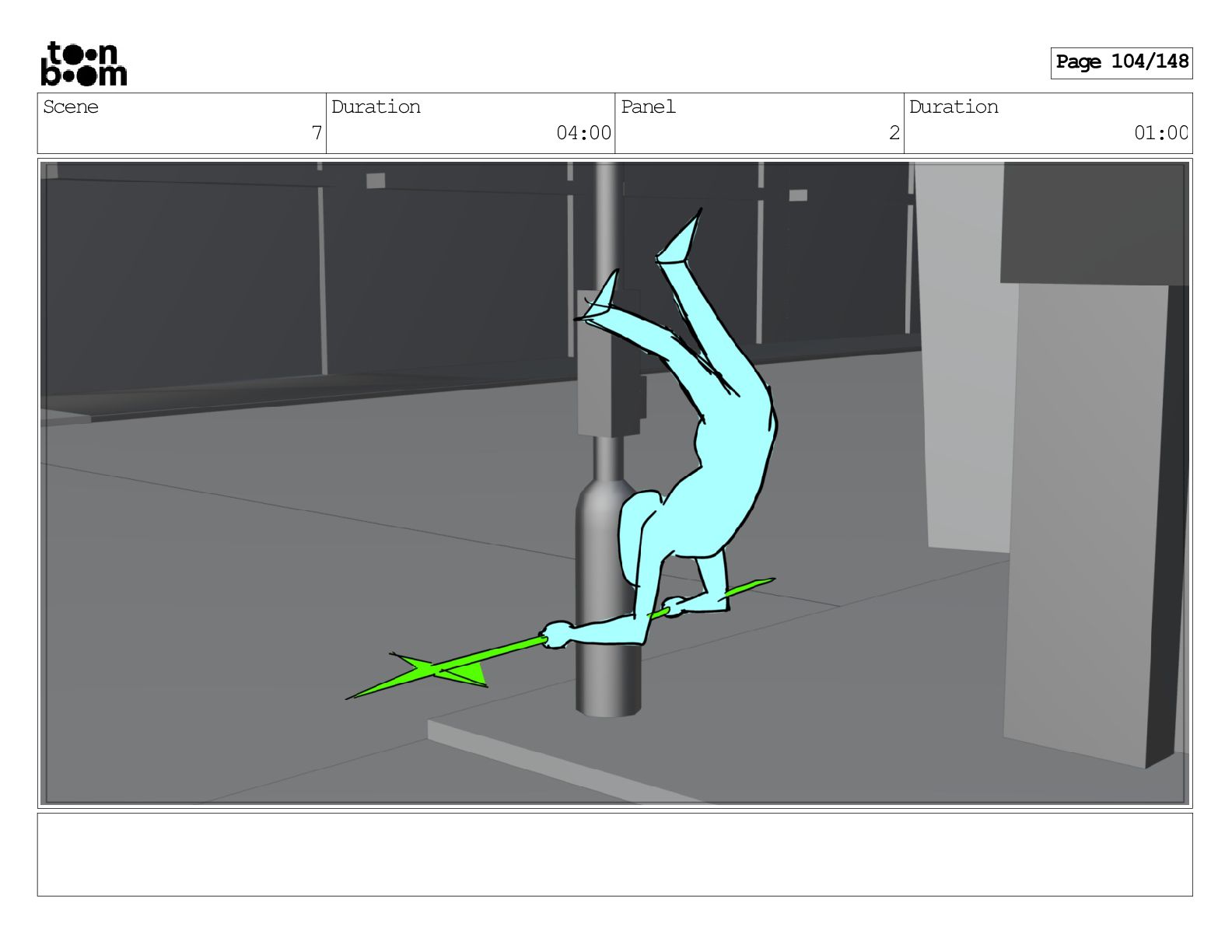Viewport: 1232px width, 952px height.
Task: Click the Duration label beside Panel
Action: pos(954,107)
